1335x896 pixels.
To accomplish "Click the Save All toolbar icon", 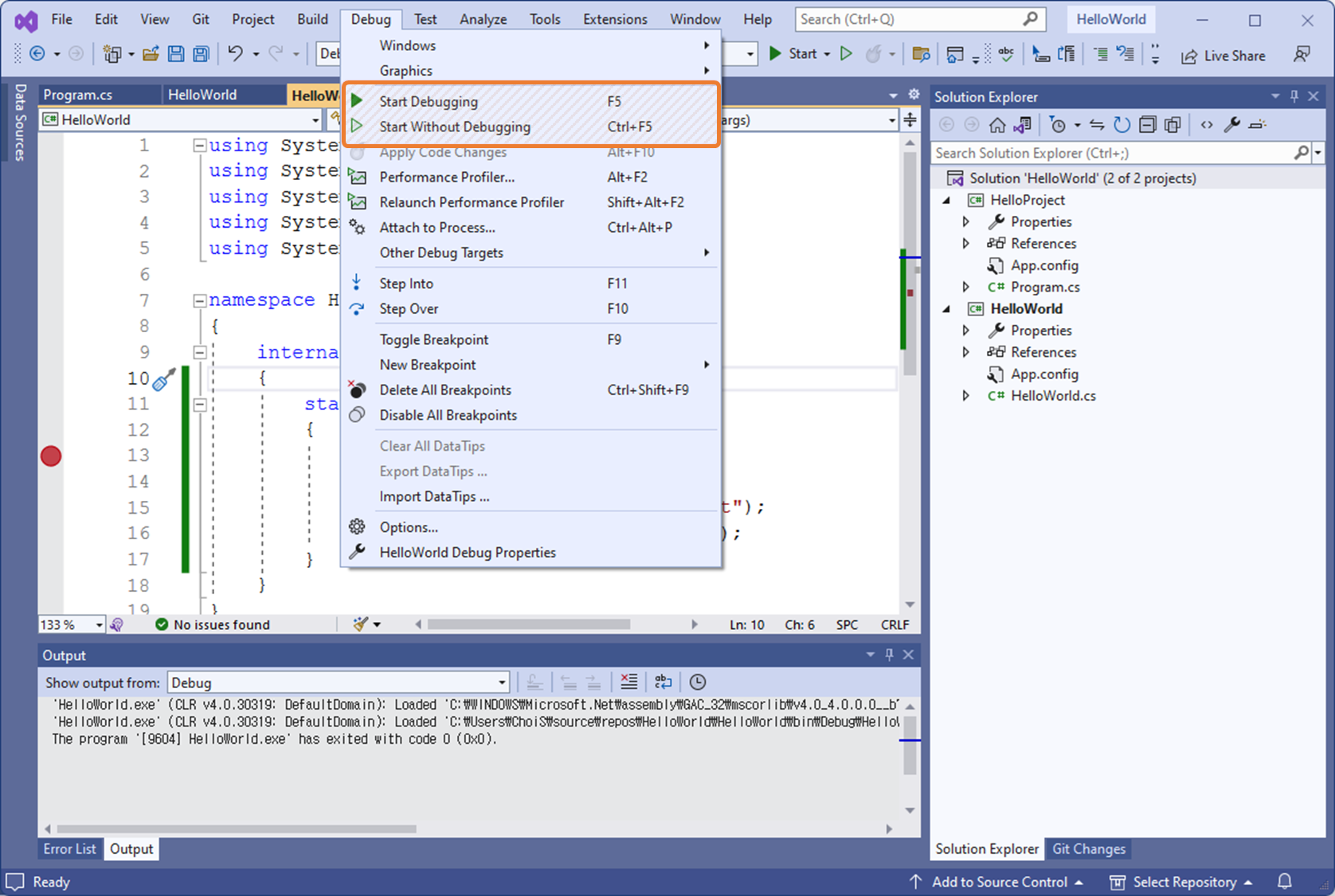I will click(x=202, y=54).
